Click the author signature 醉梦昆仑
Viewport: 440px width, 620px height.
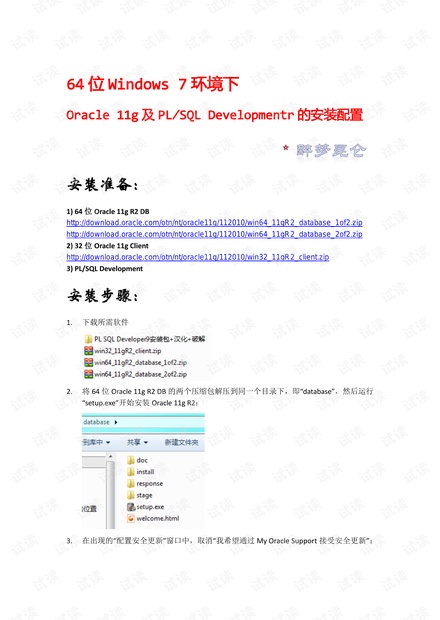point(331,150)
